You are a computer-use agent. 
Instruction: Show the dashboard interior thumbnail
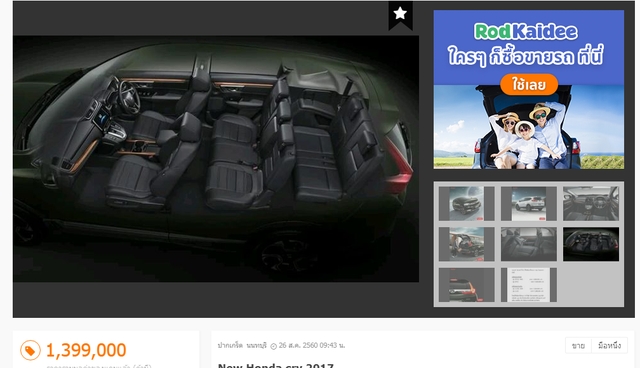pyautogui.click(x=591, y=204)
